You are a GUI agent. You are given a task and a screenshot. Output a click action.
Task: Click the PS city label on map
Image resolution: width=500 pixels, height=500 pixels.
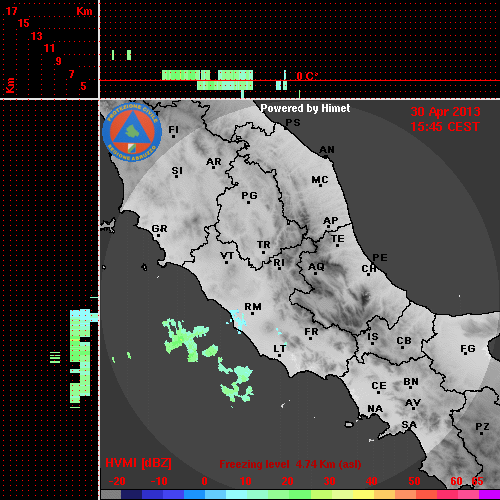pyautogui.click(x=293, y=123)
